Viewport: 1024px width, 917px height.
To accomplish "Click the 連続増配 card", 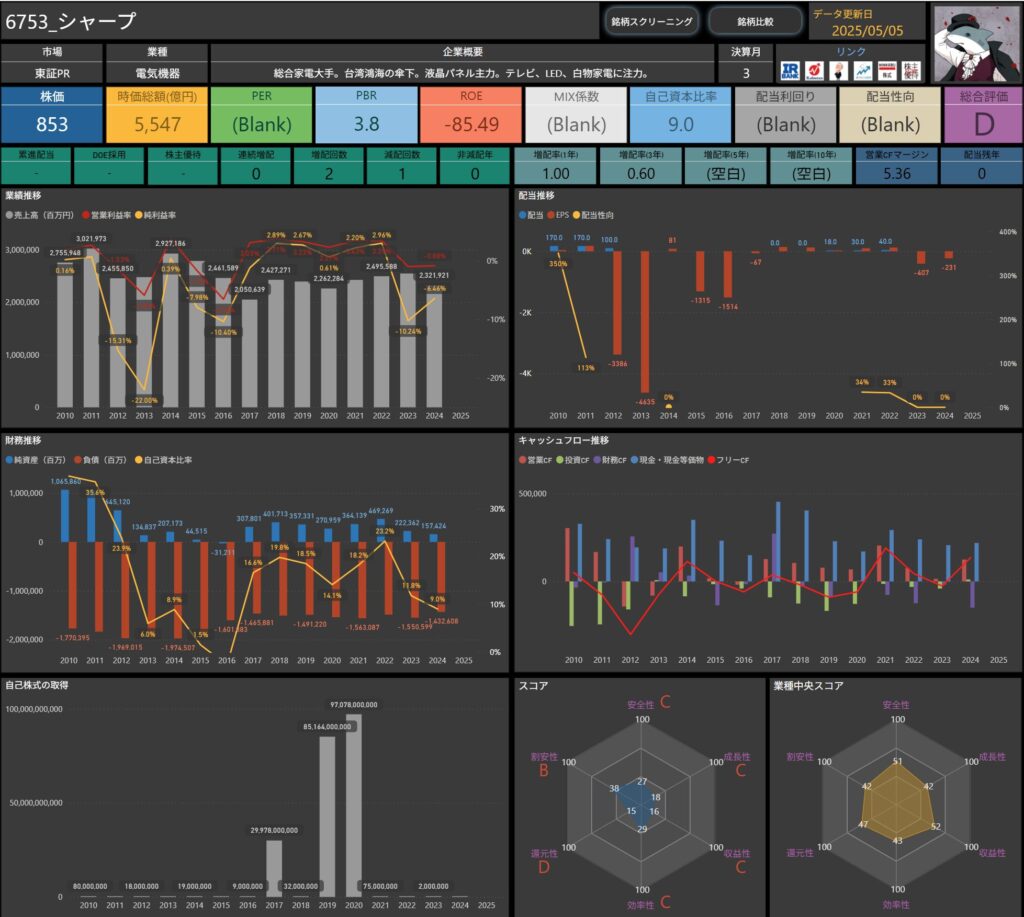I will (255, 166).
